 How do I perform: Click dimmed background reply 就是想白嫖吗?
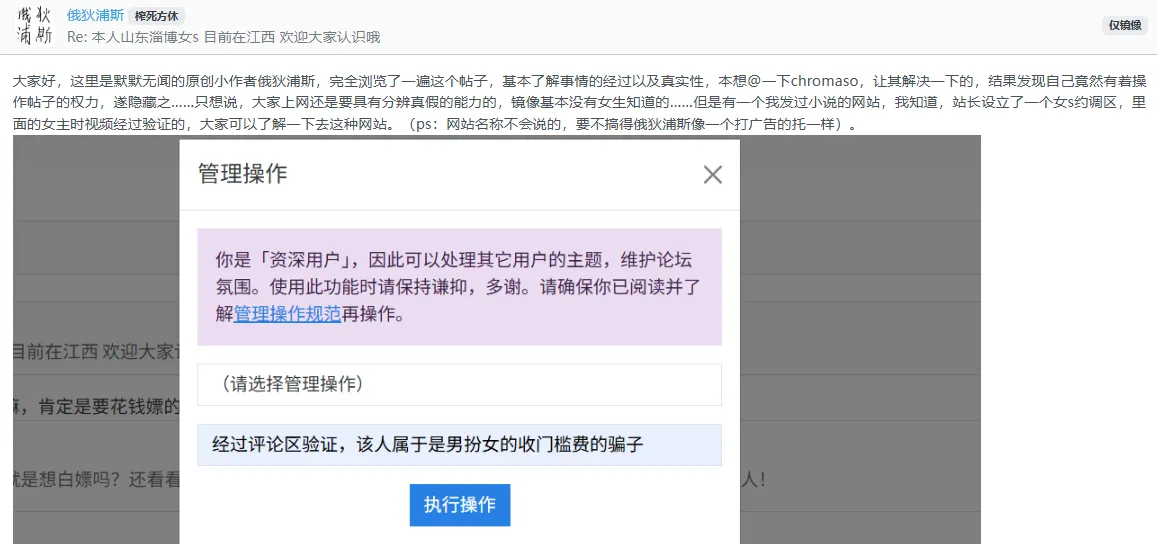click(x=95, y=479)
